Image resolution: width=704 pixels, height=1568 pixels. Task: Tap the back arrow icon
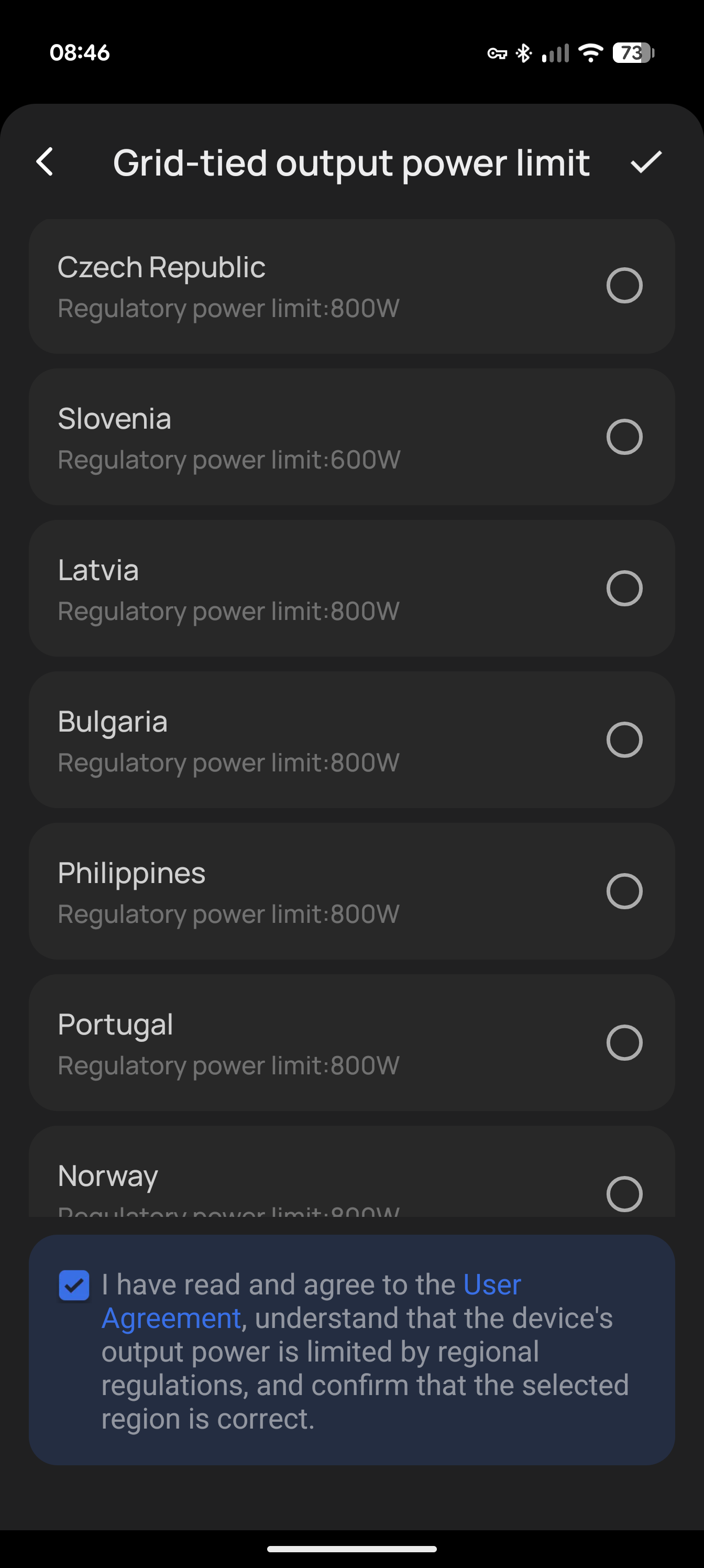45,162
